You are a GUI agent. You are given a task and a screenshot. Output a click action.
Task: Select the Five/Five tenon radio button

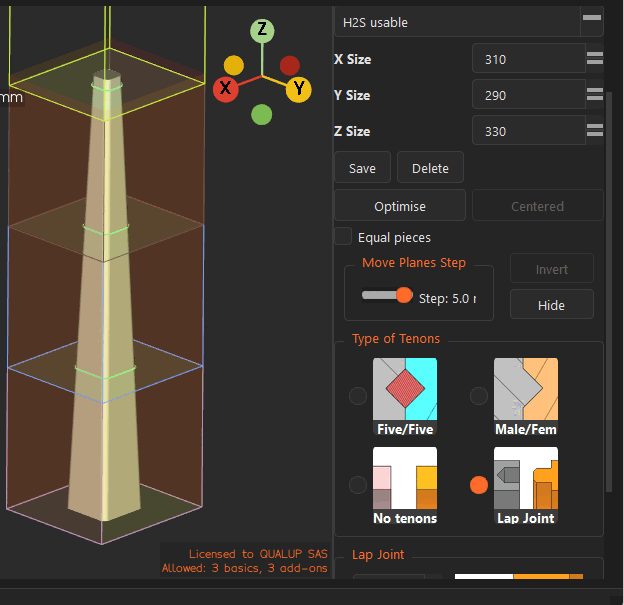[x=357, y=396]
